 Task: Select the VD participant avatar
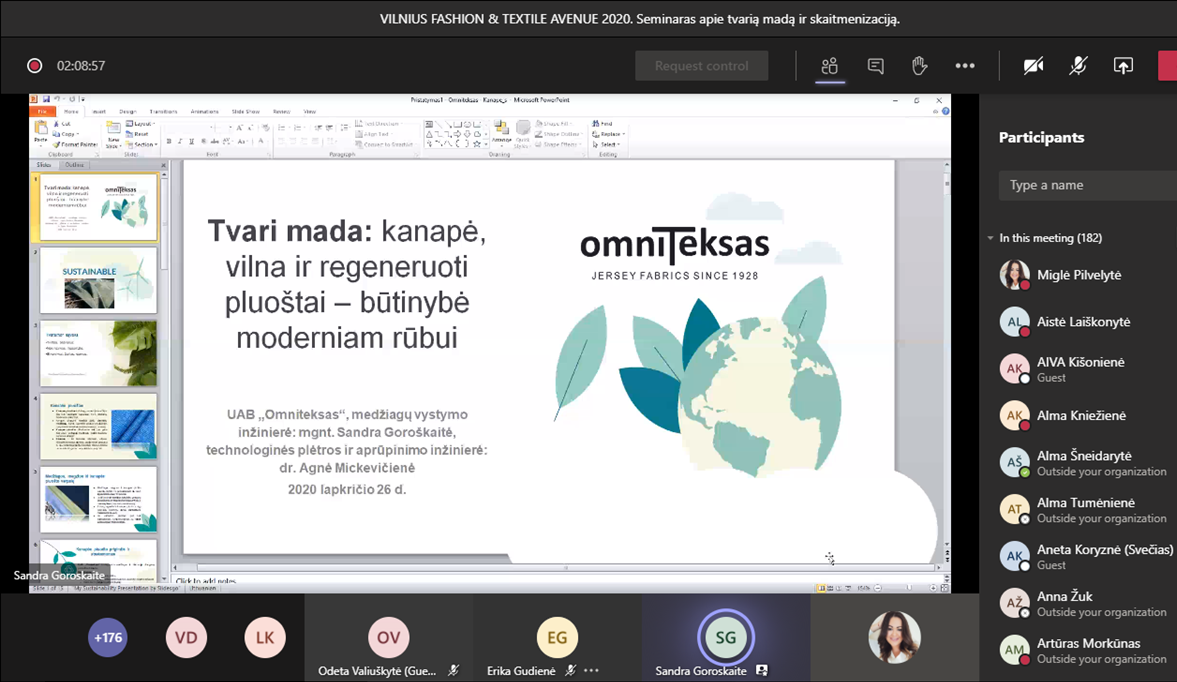coord(186,638)
